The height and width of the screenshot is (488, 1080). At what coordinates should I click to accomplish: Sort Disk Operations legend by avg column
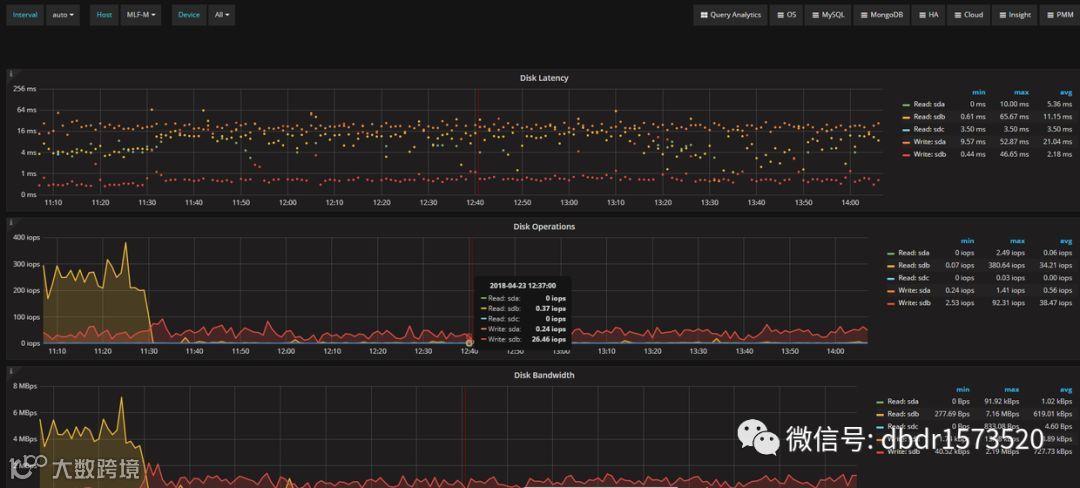tap(1066, 240)
